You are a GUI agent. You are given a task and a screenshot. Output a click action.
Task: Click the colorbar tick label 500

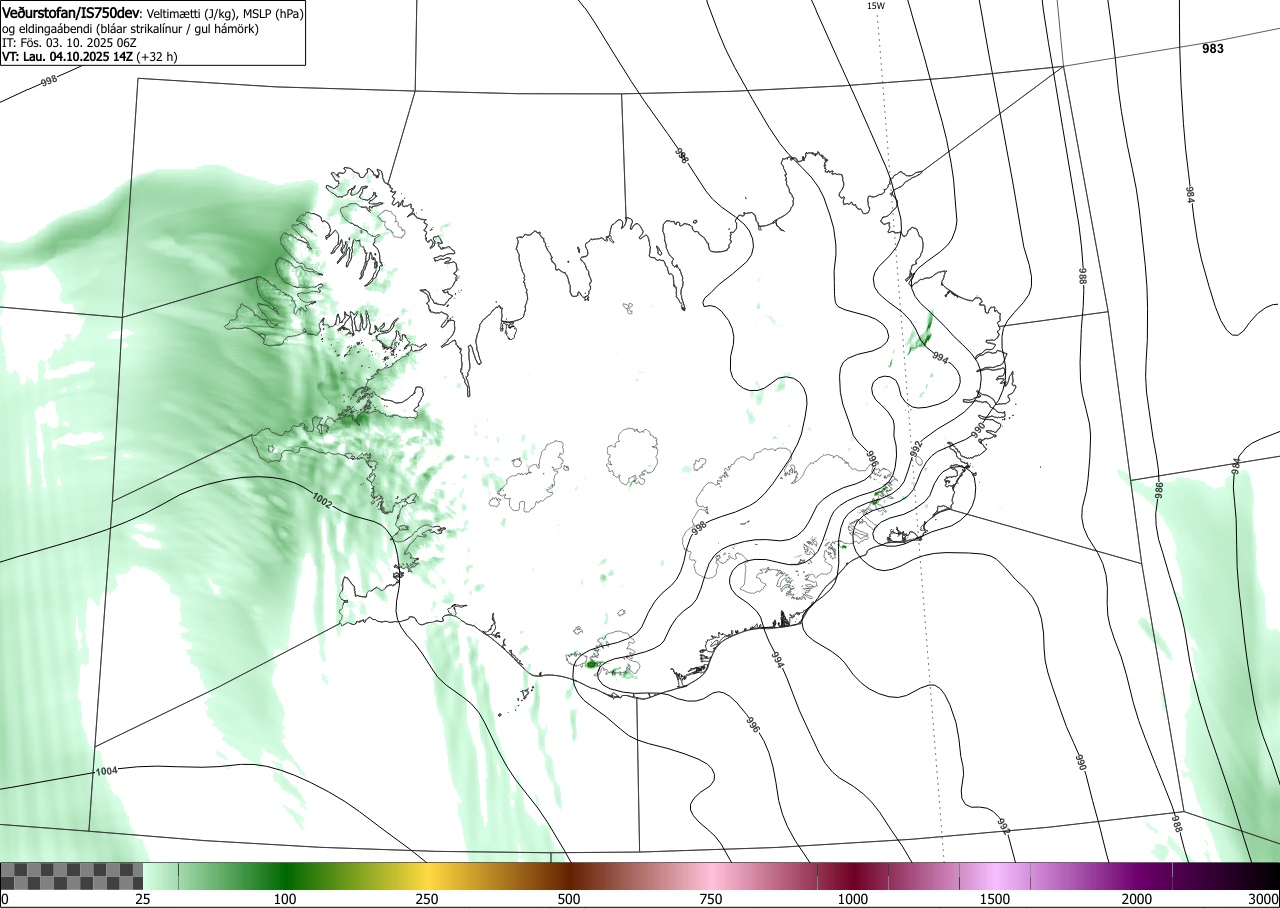point(569,899)
